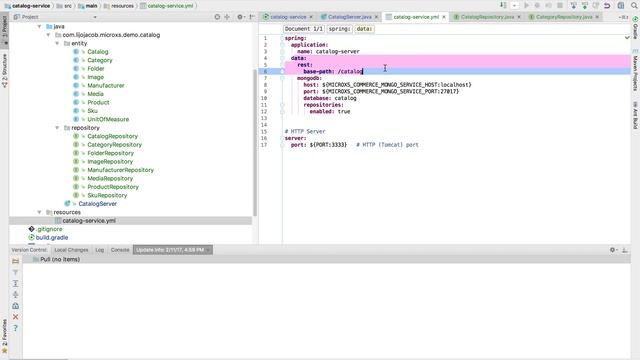
Task: Click the catalog-service breadcrumb
Action: 27,6
